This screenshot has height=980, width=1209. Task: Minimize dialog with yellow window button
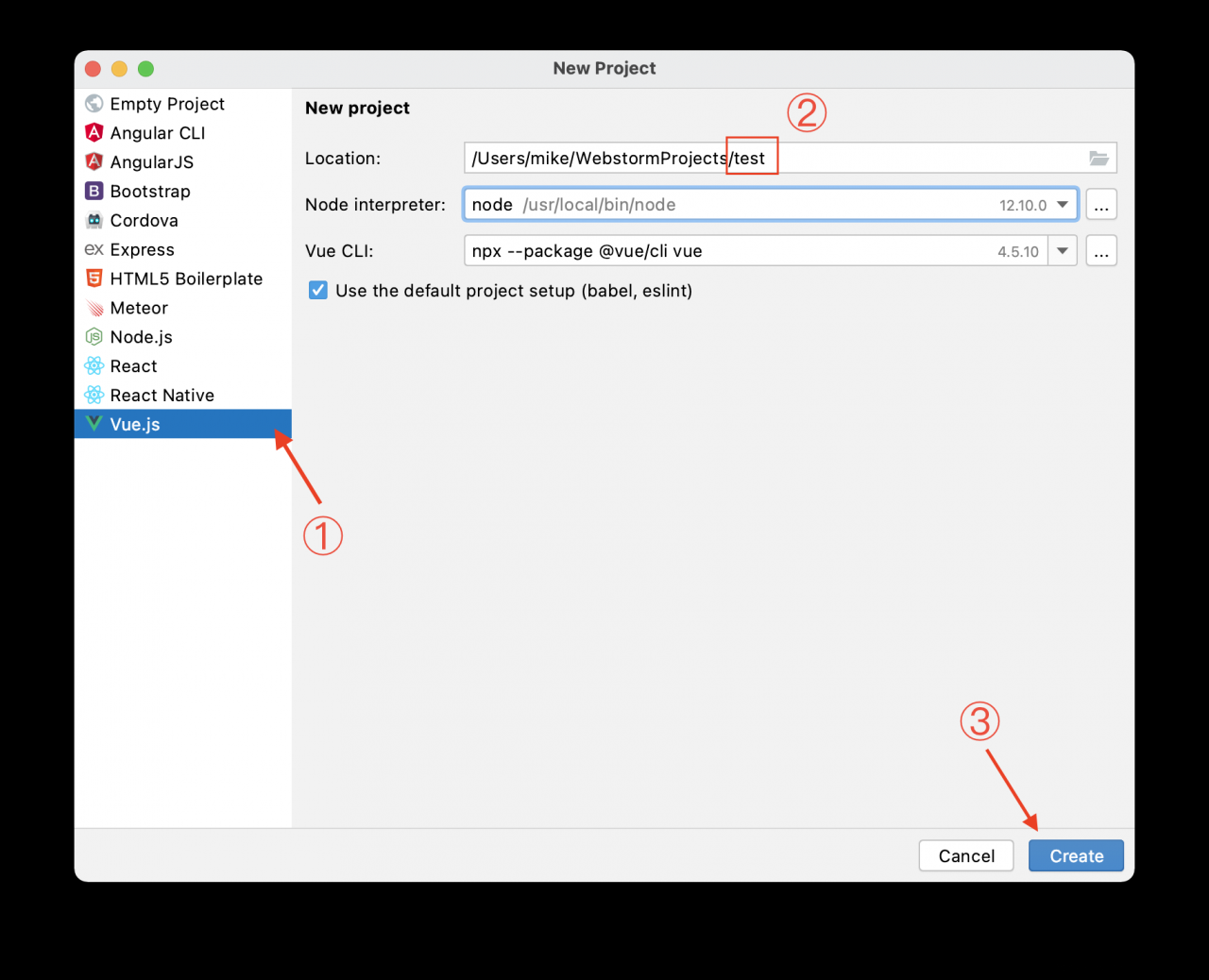tap(119, 68)
